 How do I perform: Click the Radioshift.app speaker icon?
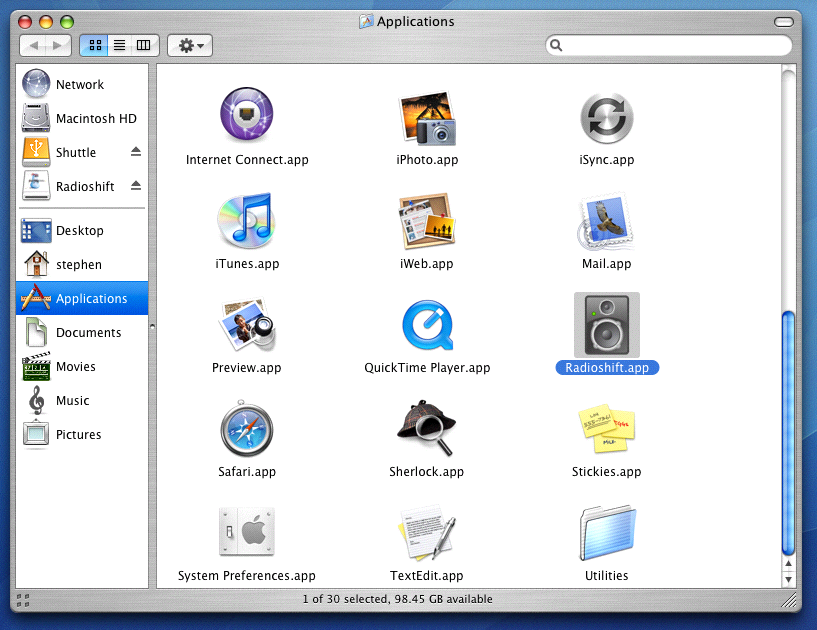click(606, 325)
